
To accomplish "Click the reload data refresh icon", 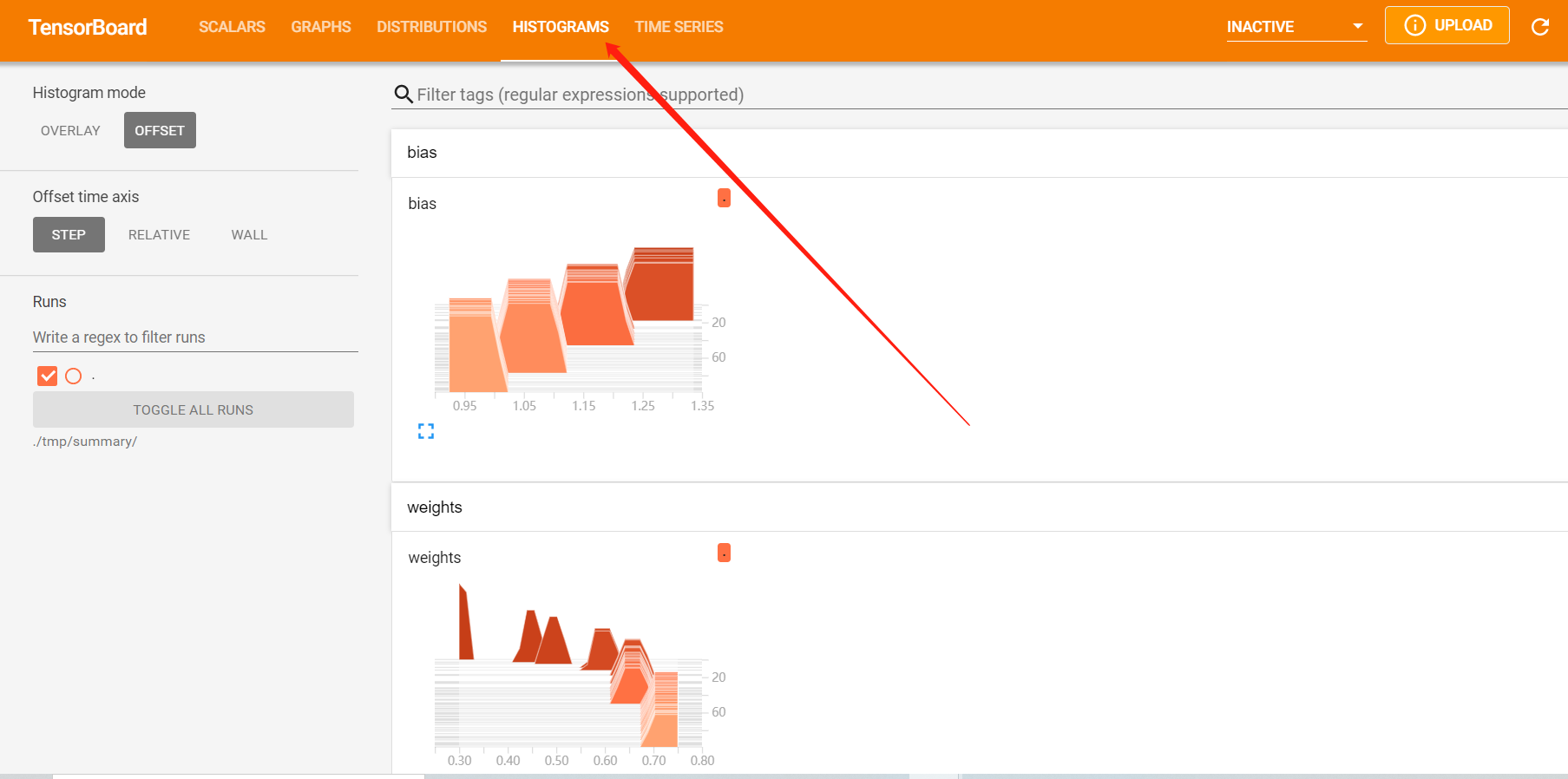I will pyautogui.click(x=1540, y=27).
